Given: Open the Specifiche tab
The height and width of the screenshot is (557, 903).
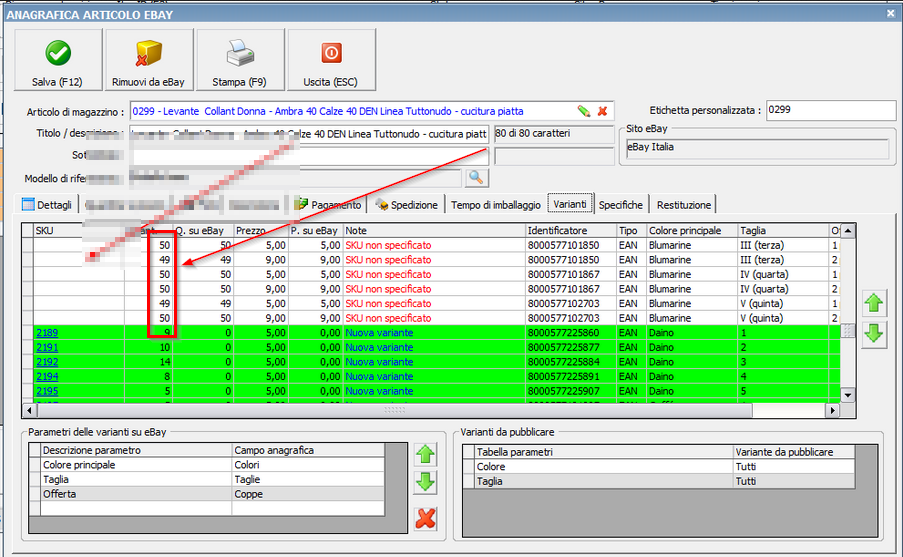Looking at the screenshot, I should pos(620,204).
